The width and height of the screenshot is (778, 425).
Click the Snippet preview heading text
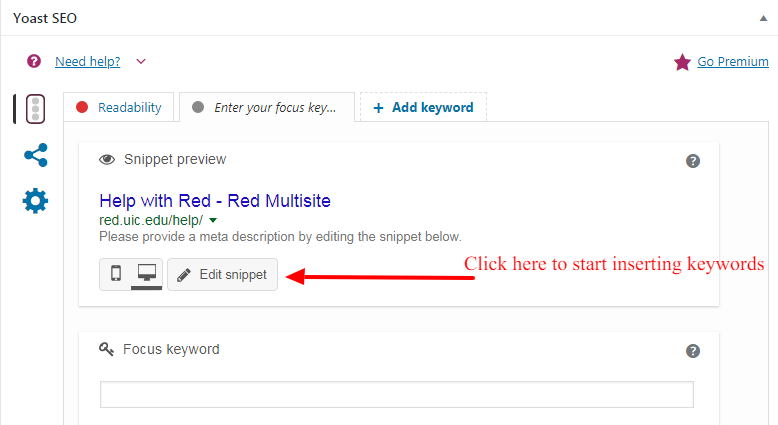point(175,159)
